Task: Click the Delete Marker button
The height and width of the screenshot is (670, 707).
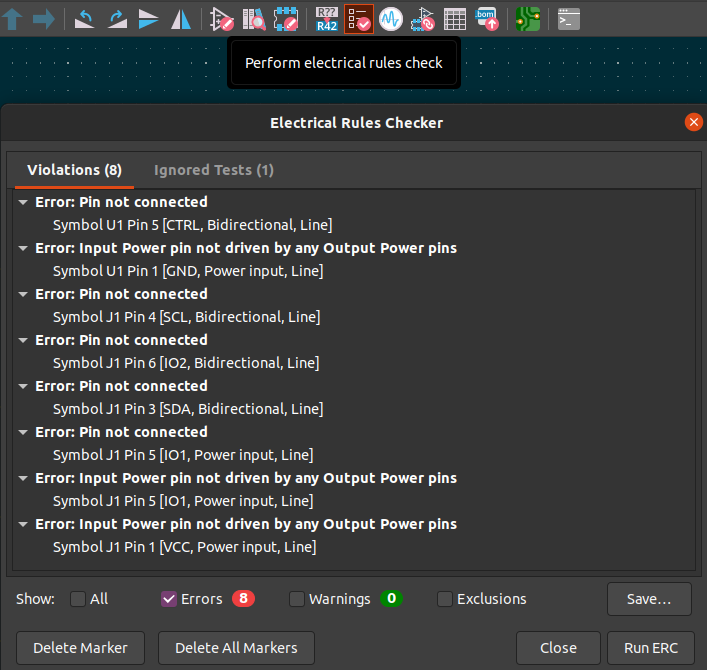Action: click(x=80, y=648)
